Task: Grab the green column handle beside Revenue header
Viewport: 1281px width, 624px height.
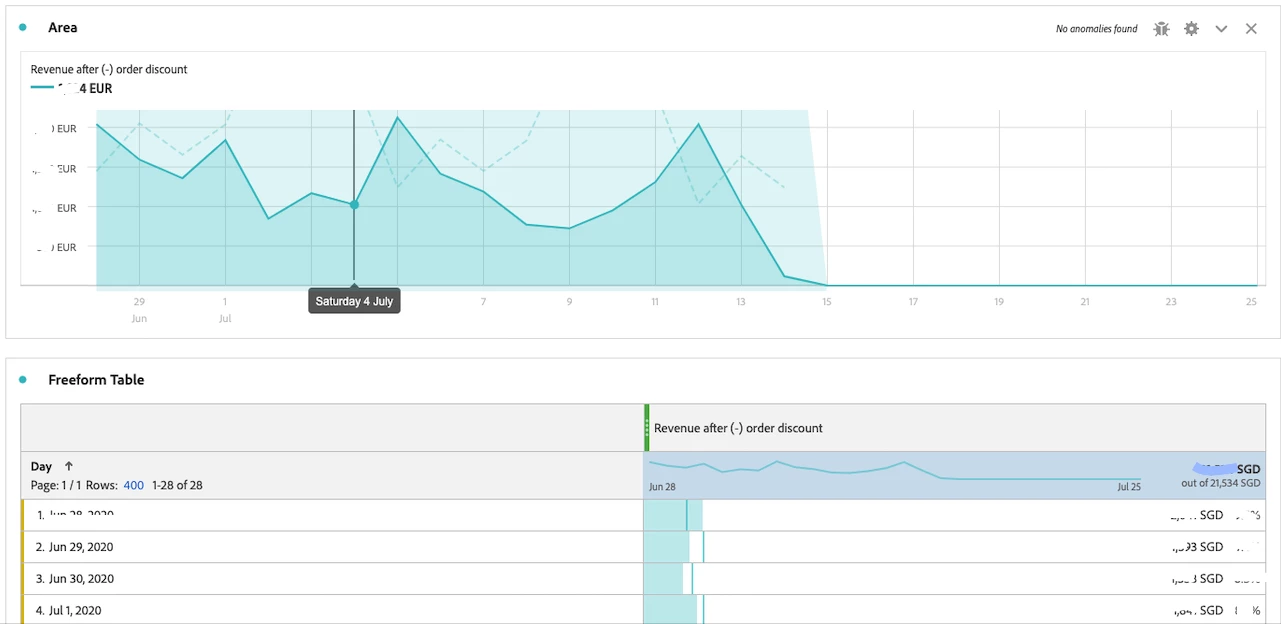Action: (647, 428)
